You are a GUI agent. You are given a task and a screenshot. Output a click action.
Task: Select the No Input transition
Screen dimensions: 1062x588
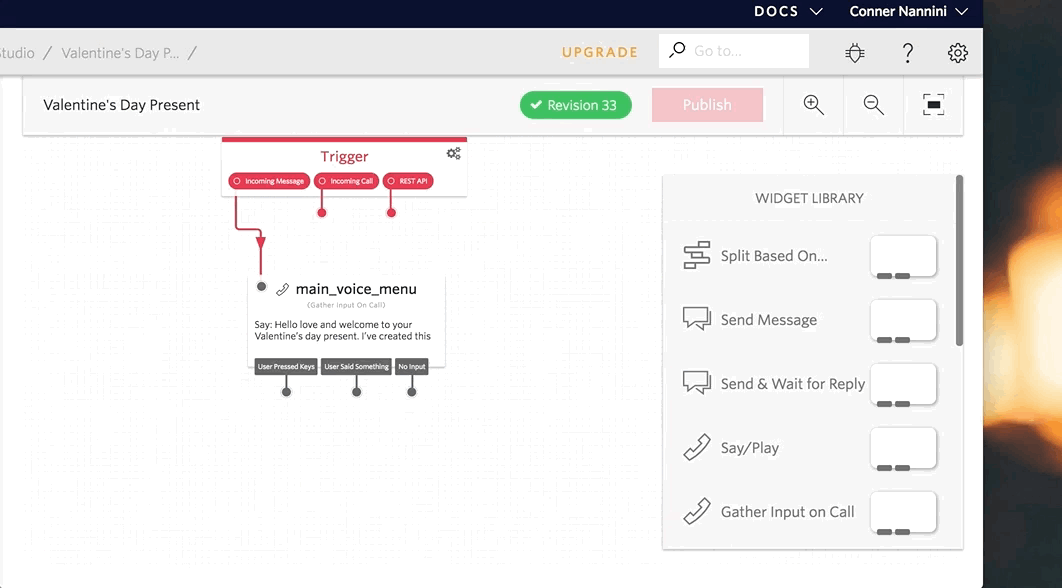click(412, 366)
